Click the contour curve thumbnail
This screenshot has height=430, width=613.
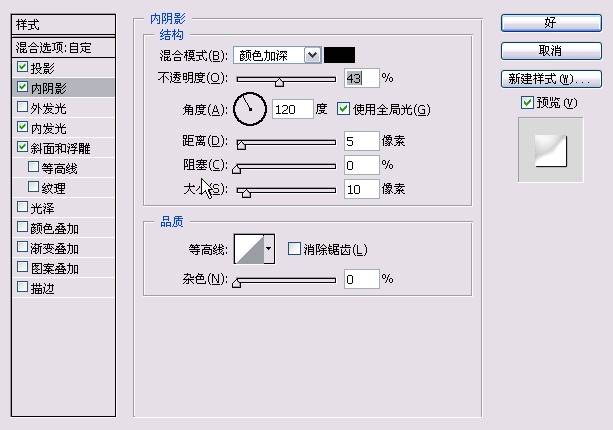(249, 249)
